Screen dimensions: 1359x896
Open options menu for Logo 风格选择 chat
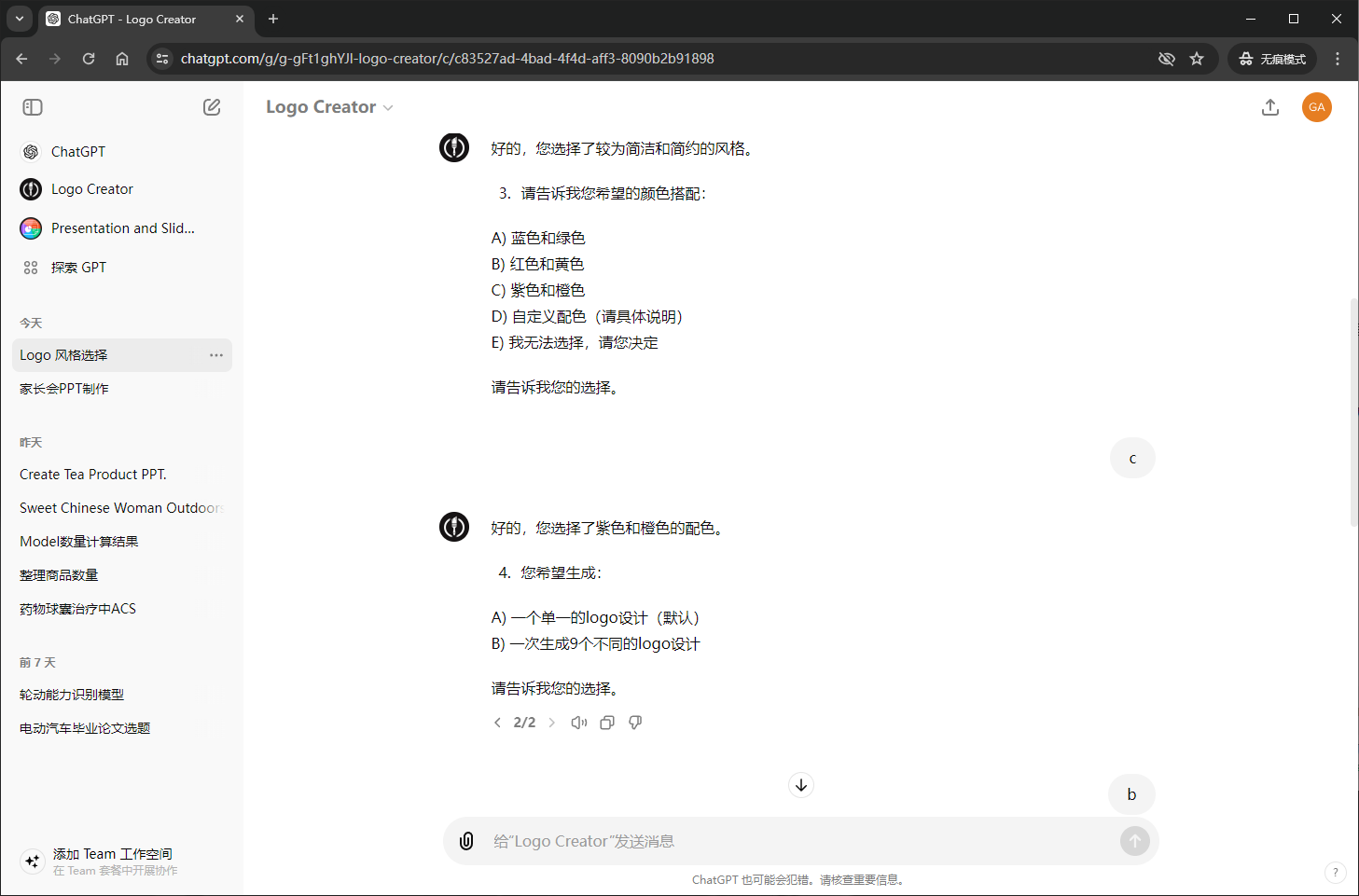pyautogui.click(x=216, y=355)
